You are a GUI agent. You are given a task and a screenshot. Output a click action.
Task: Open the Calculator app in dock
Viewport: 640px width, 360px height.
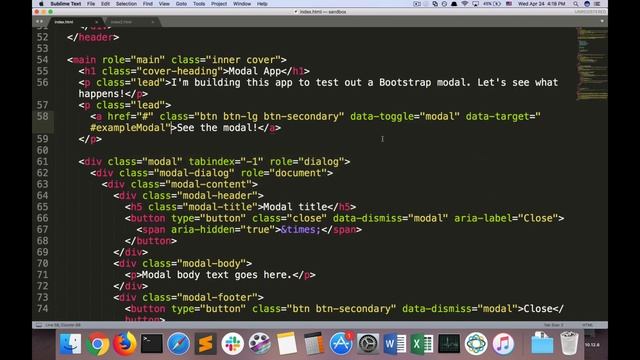click(x=313, y=344)
